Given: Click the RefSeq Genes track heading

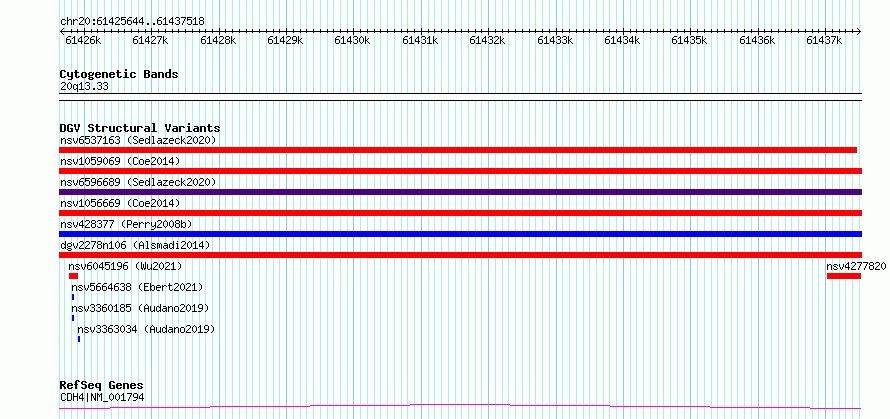Looking at the screenshot, I should tap(102, 386).
